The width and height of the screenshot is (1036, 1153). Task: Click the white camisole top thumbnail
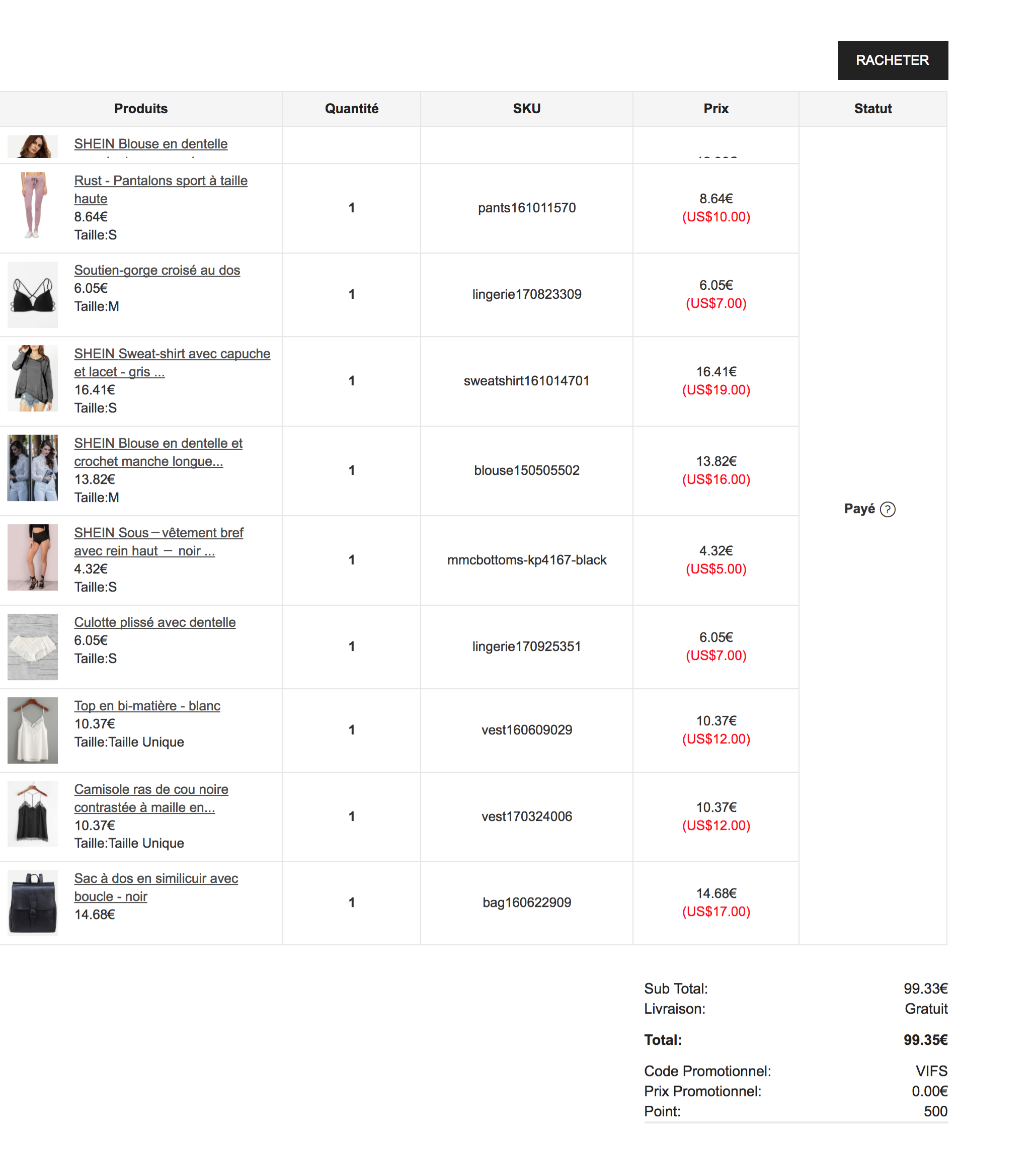pos(33,731)
